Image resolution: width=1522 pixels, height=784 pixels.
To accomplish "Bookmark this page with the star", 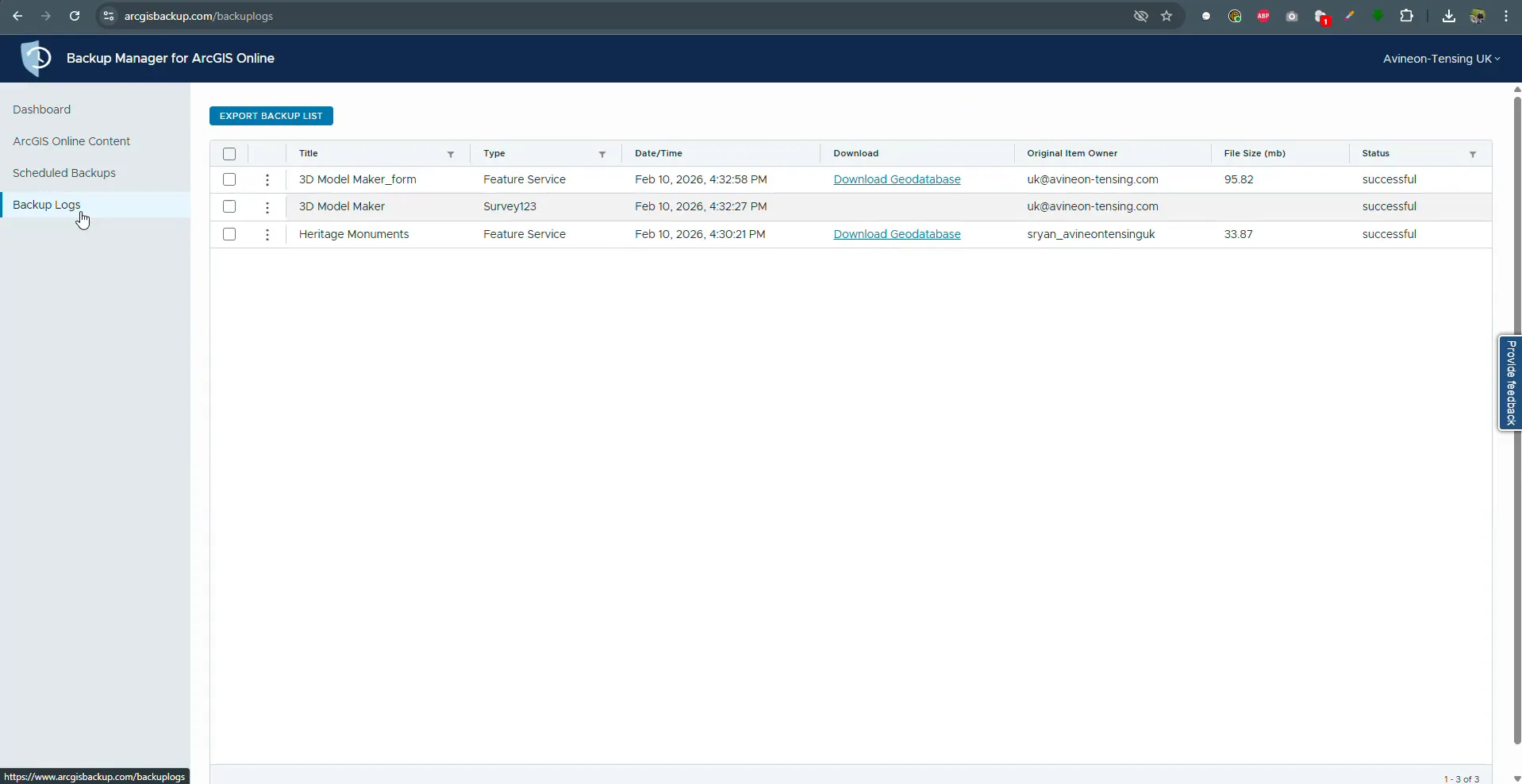I will [x=1166, y=16].
